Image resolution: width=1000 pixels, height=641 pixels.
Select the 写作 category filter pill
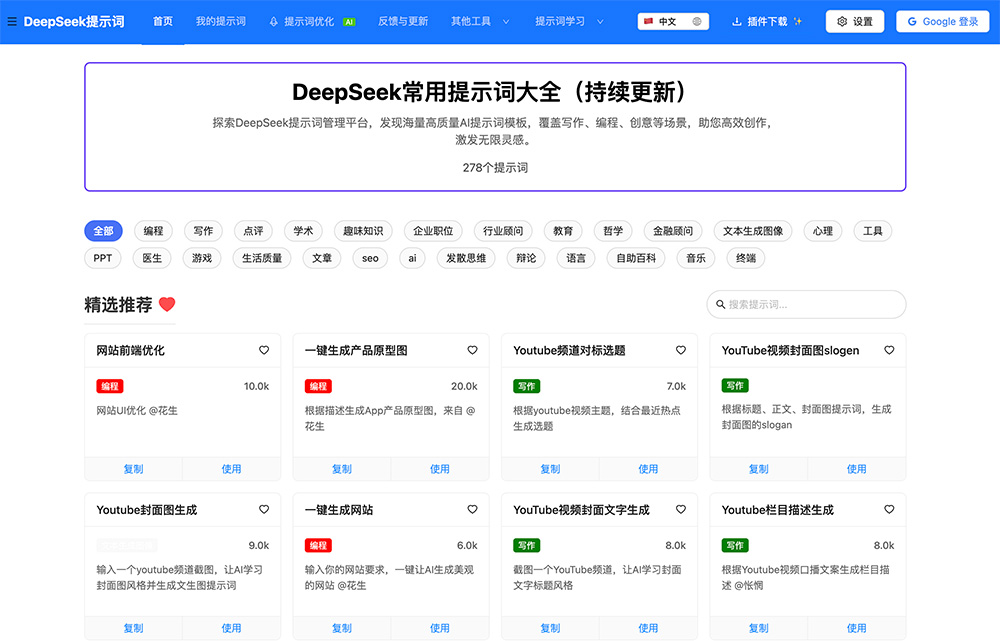pyautogui.click(x=203, y=231)
